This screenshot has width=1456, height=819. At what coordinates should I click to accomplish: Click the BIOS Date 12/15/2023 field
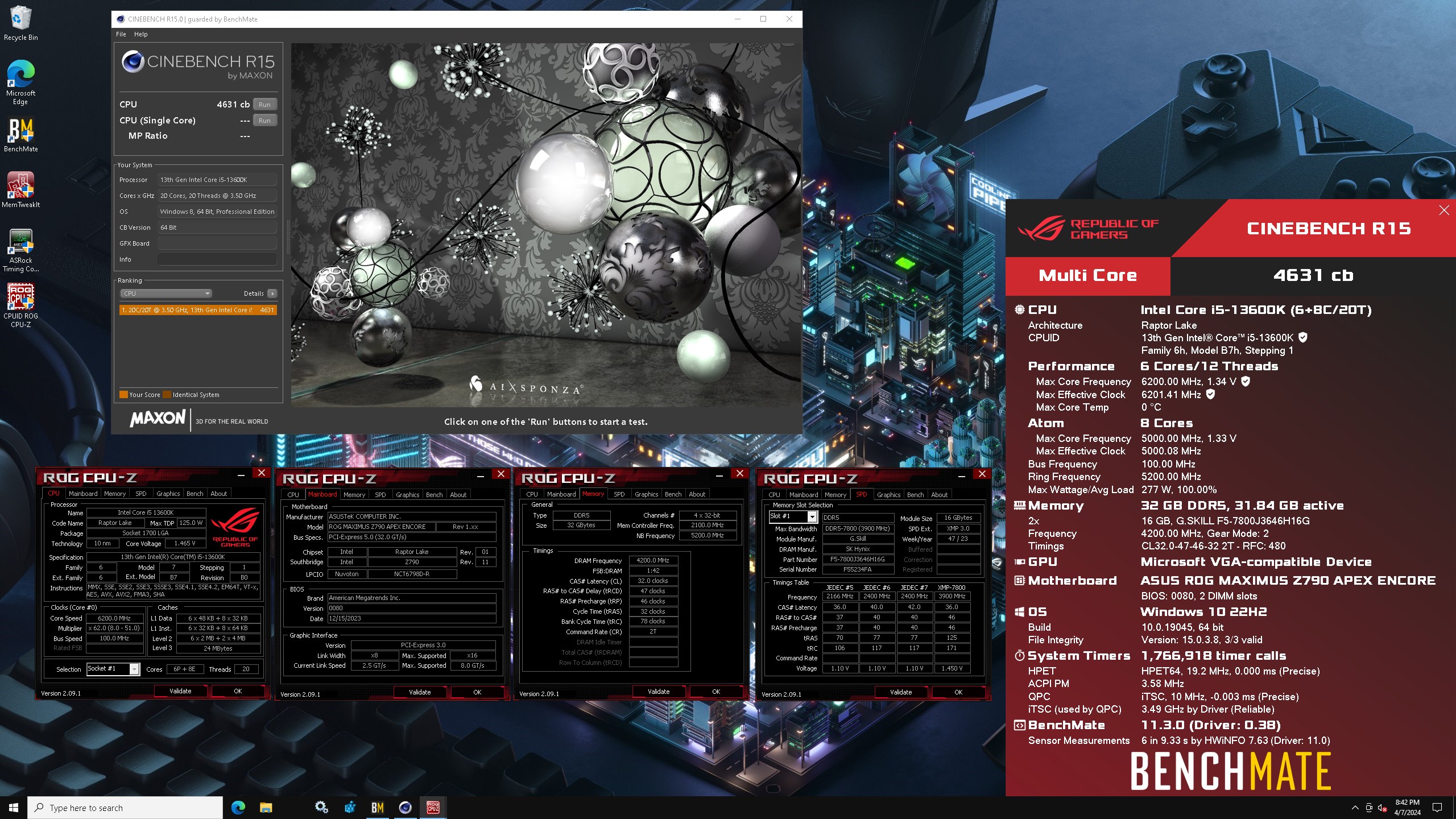[x=412, y=618]
